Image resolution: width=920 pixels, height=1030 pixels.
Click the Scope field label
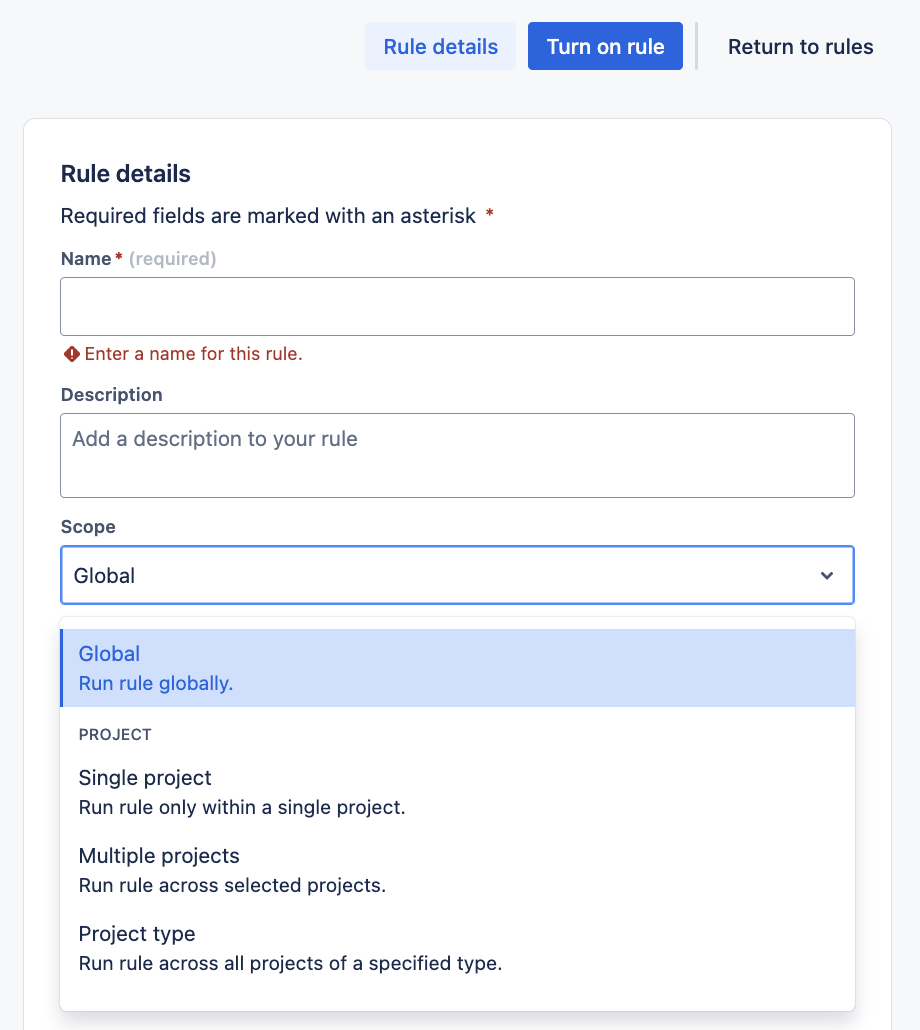pos(88,527)
